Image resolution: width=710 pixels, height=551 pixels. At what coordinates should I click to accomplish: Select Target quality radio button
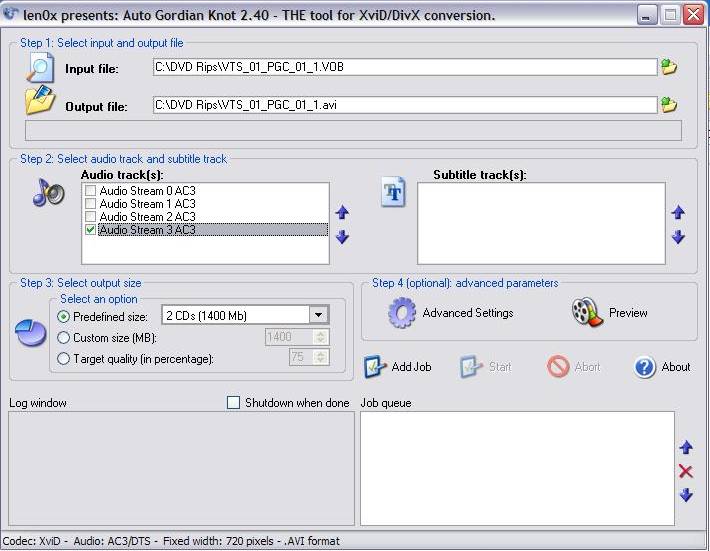point(63,359)
